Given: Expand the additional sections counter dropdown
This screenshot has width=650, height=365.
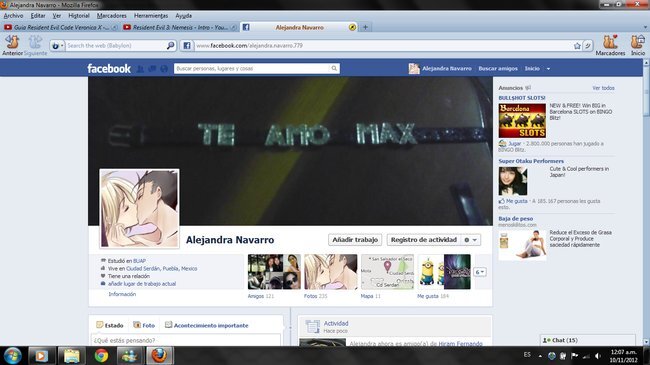Looking at the screenshot, I should 480,272.
